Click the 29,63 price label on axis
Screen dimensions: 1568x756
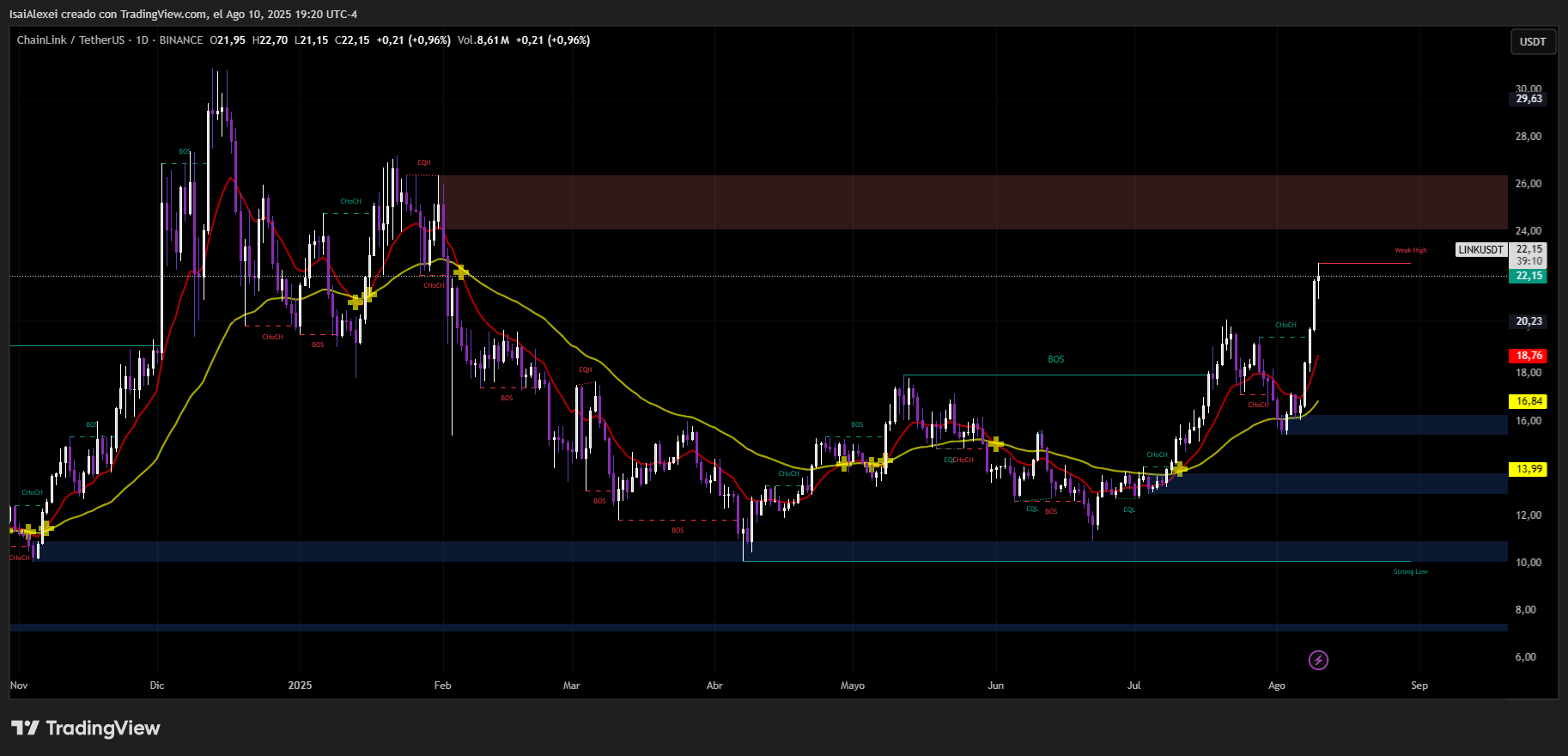pos(1528,99)
